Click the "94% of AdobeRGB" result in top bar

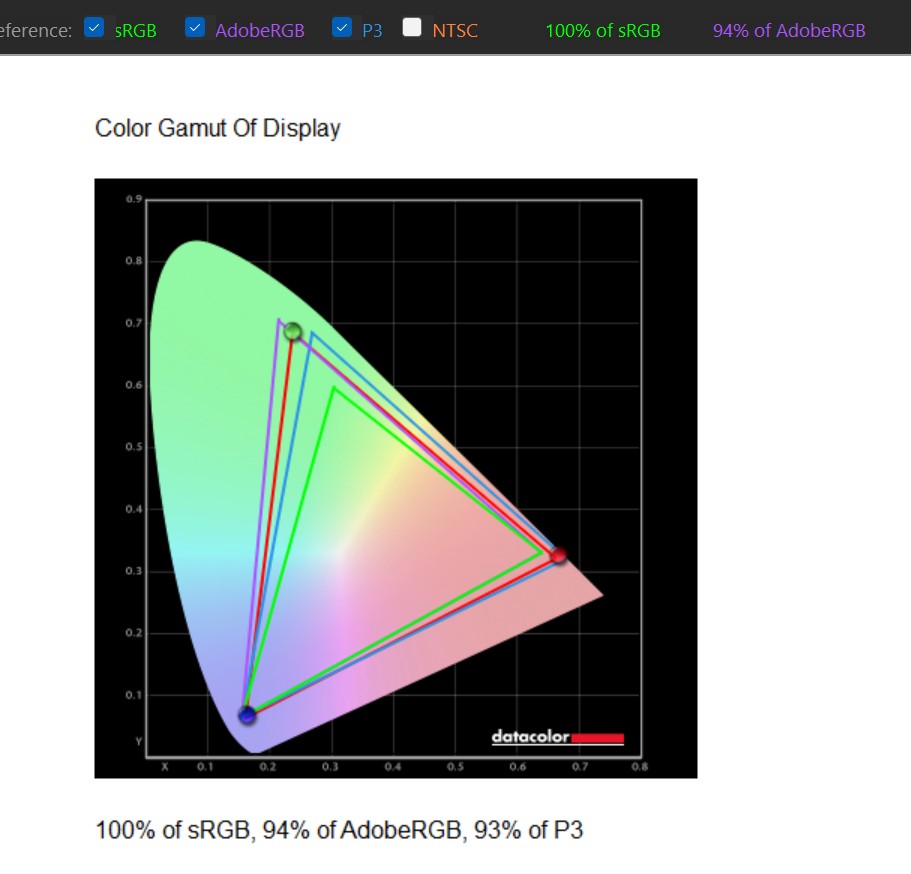tap(789, 30)
